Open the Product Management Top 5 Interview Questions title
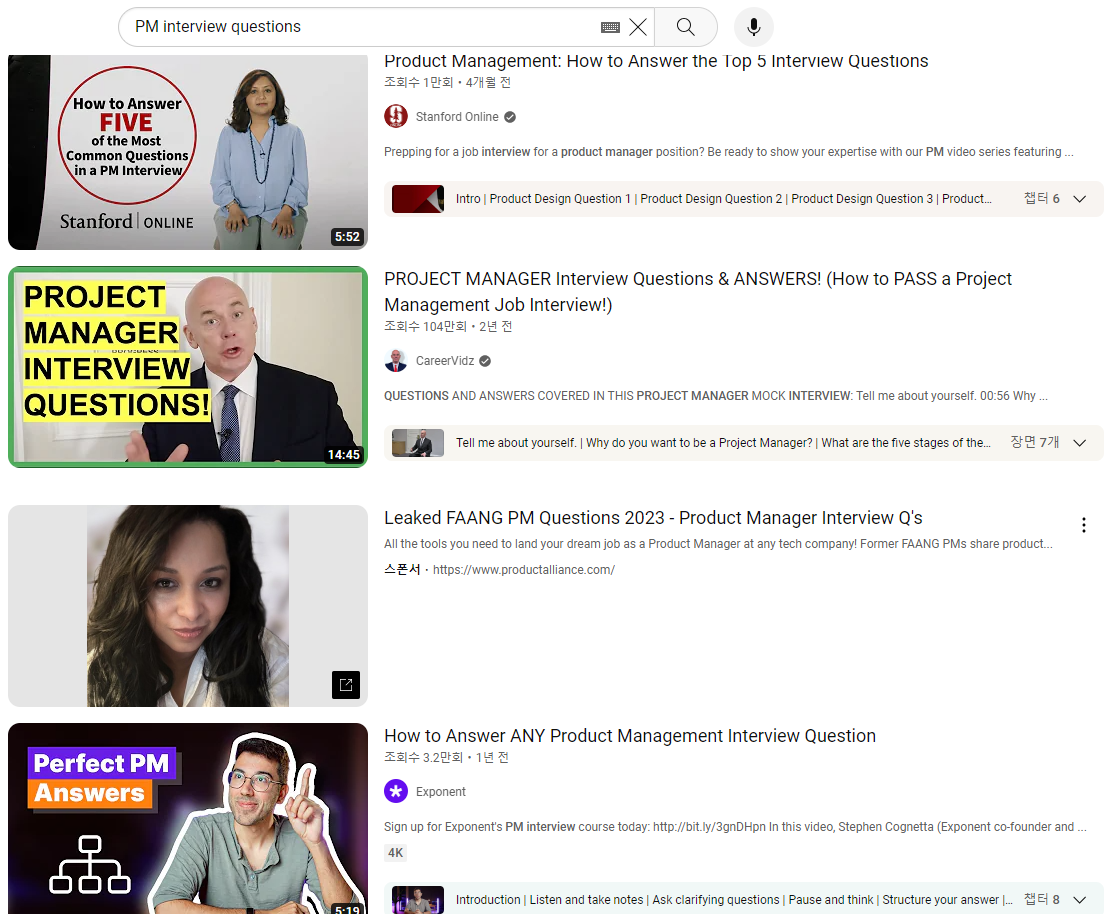 click(x=656, y=62)
